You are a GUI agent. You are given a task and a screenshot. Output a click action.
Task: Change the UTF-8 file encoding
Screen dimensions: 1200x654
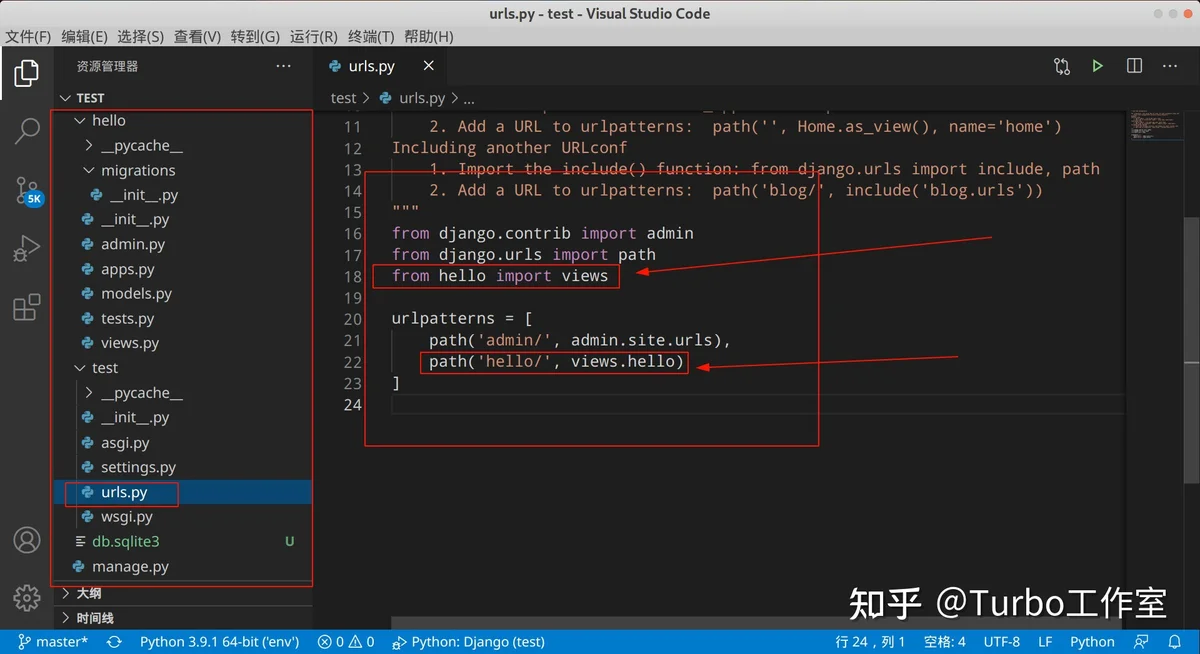point(1002,642)
